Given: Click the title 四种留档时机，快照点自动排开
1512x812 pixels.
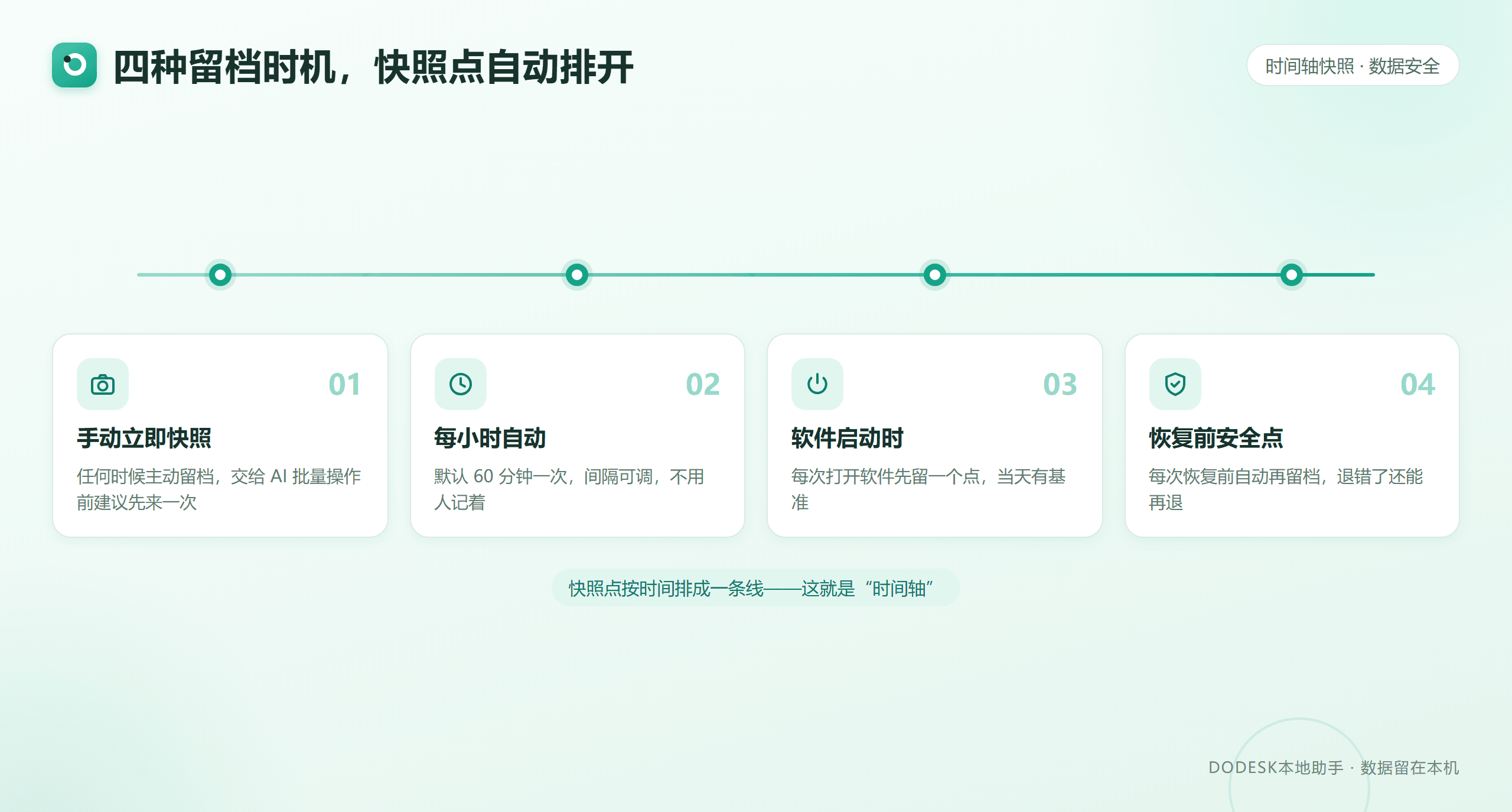Looking at the screenshot, I should pyautogui.click(x=373, y=67).
